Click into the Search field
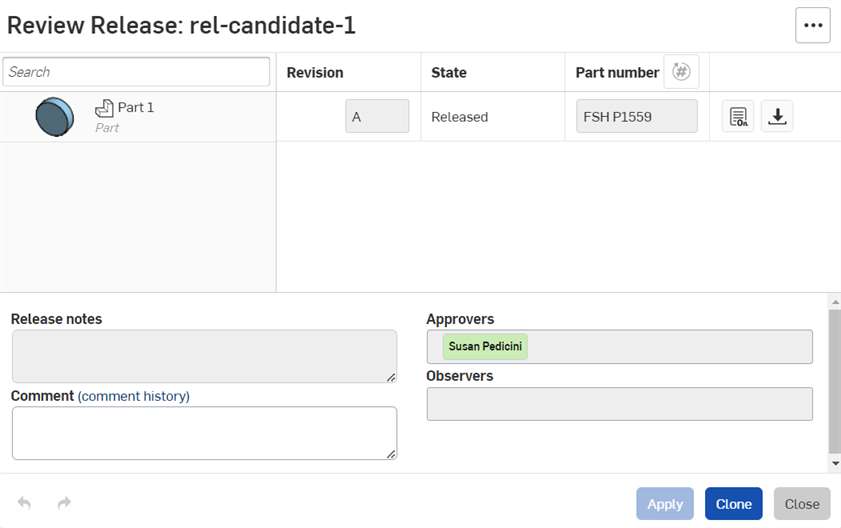 136,72
